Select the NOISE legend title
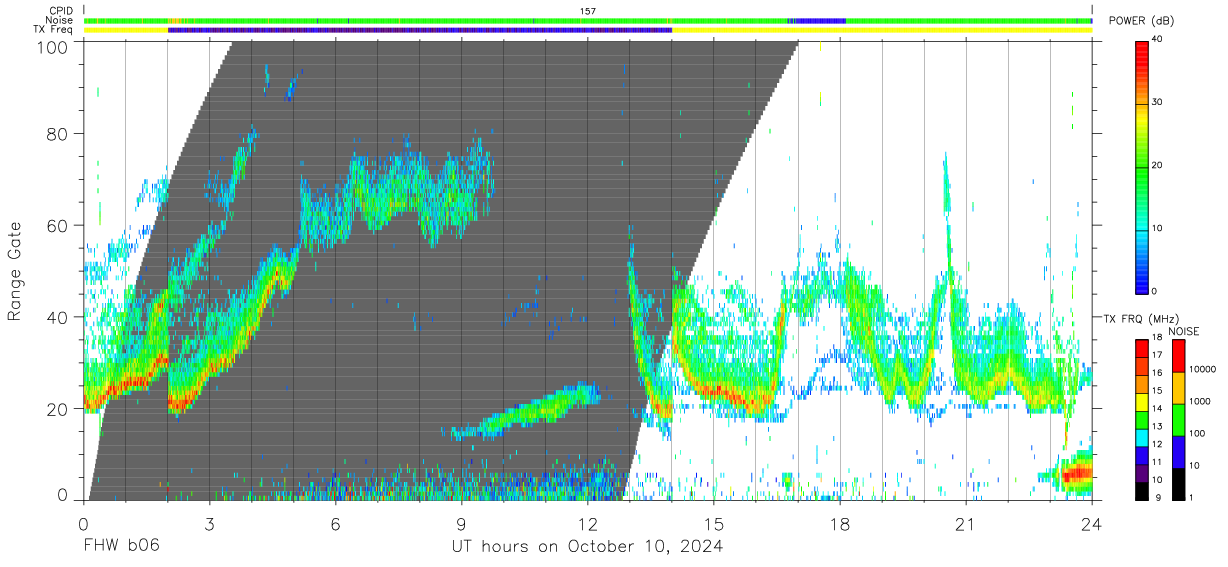The height and width of the screenshot is (567, 1228). click(x=1183, y=331)
